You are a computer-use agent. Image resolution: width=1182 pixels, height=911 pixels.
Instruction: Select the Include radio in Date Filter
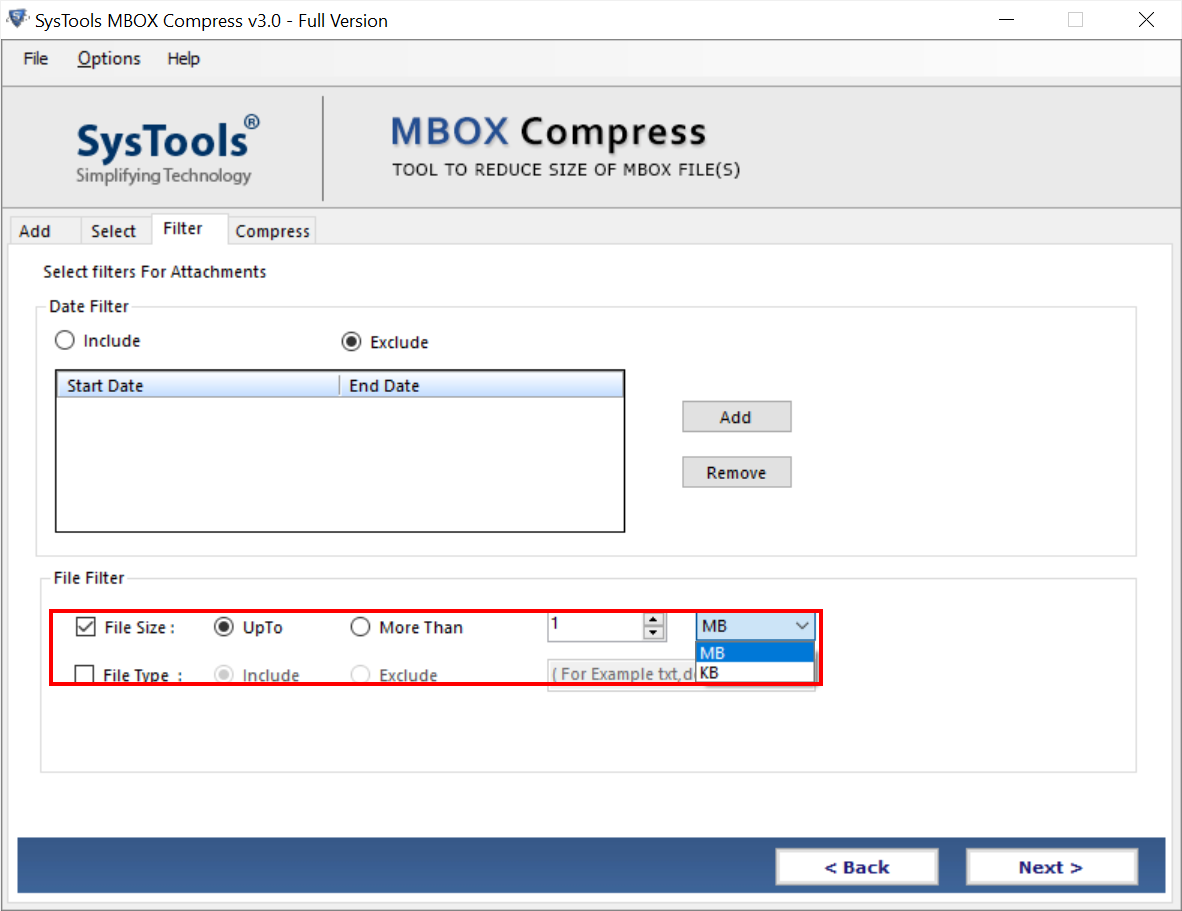tap(64, 340)
